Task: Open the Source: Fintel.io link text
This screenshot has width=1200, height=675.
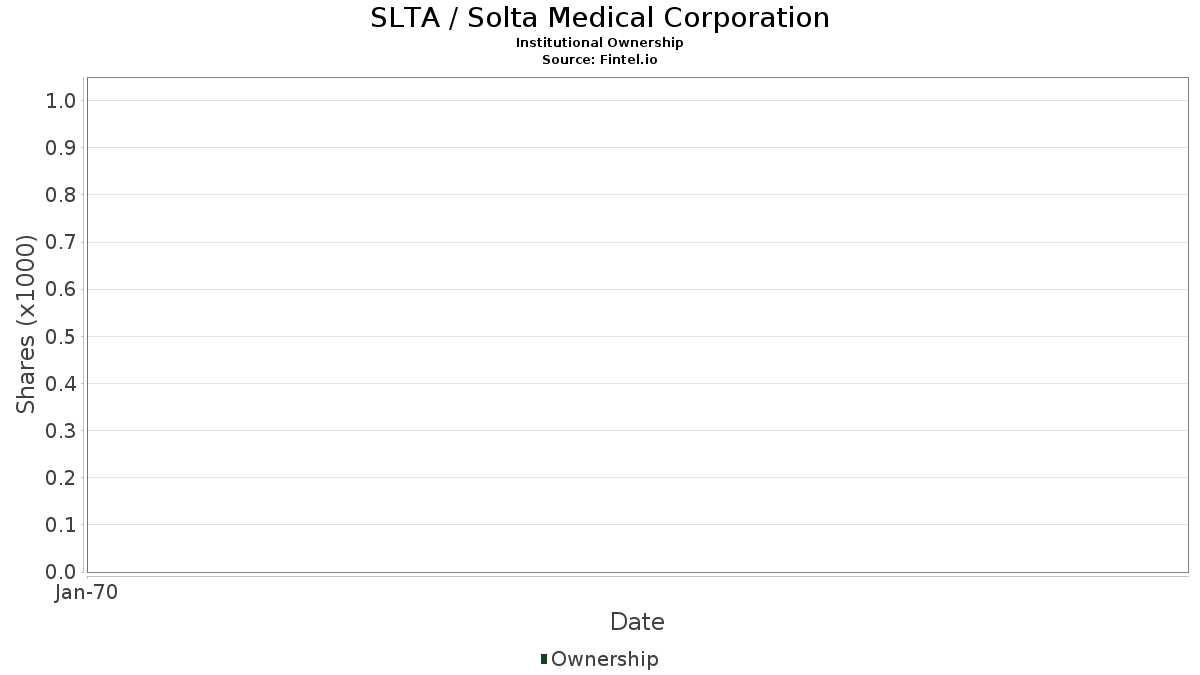Action: click(x=600, y=60)
